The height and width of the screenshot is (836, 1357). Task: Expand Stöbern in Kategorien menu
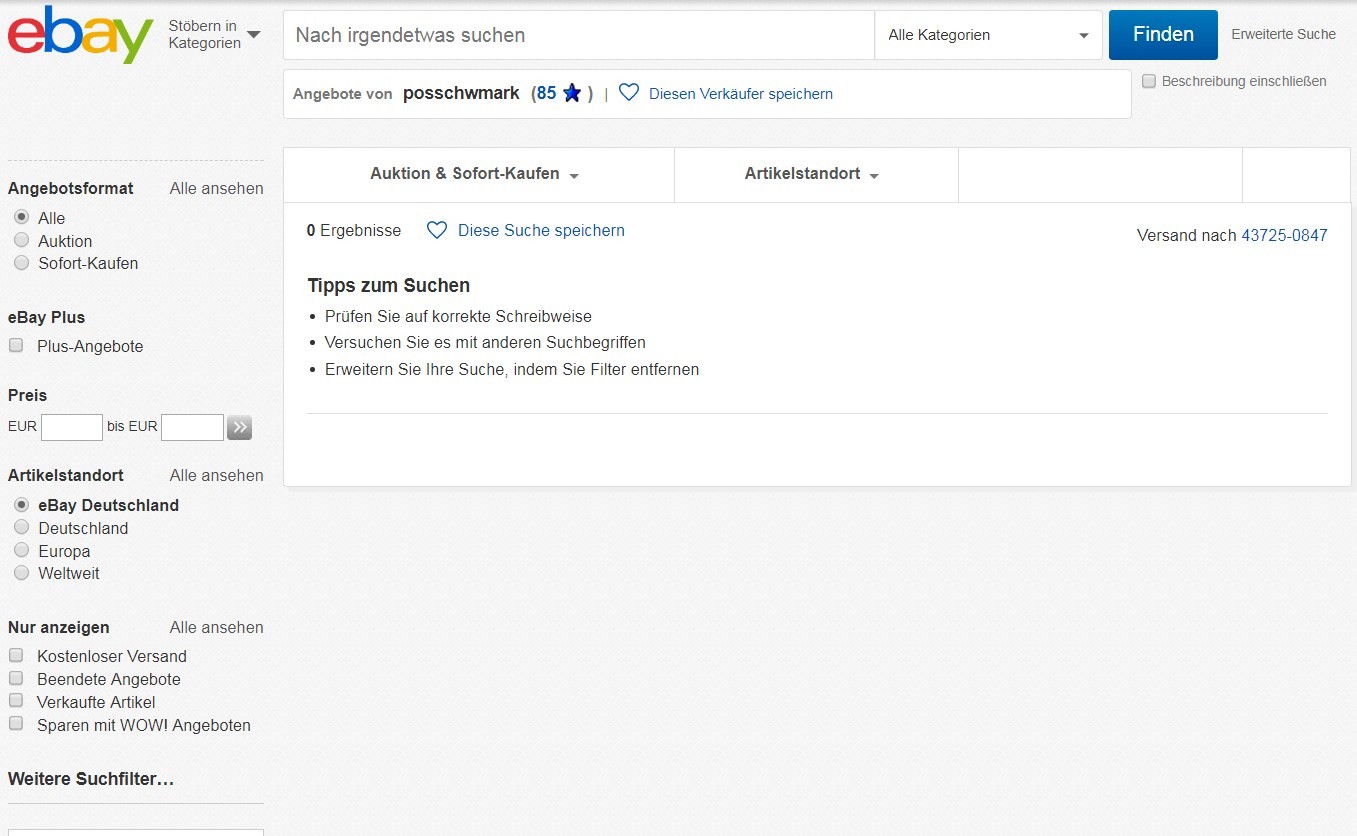[x=214, y=35]
